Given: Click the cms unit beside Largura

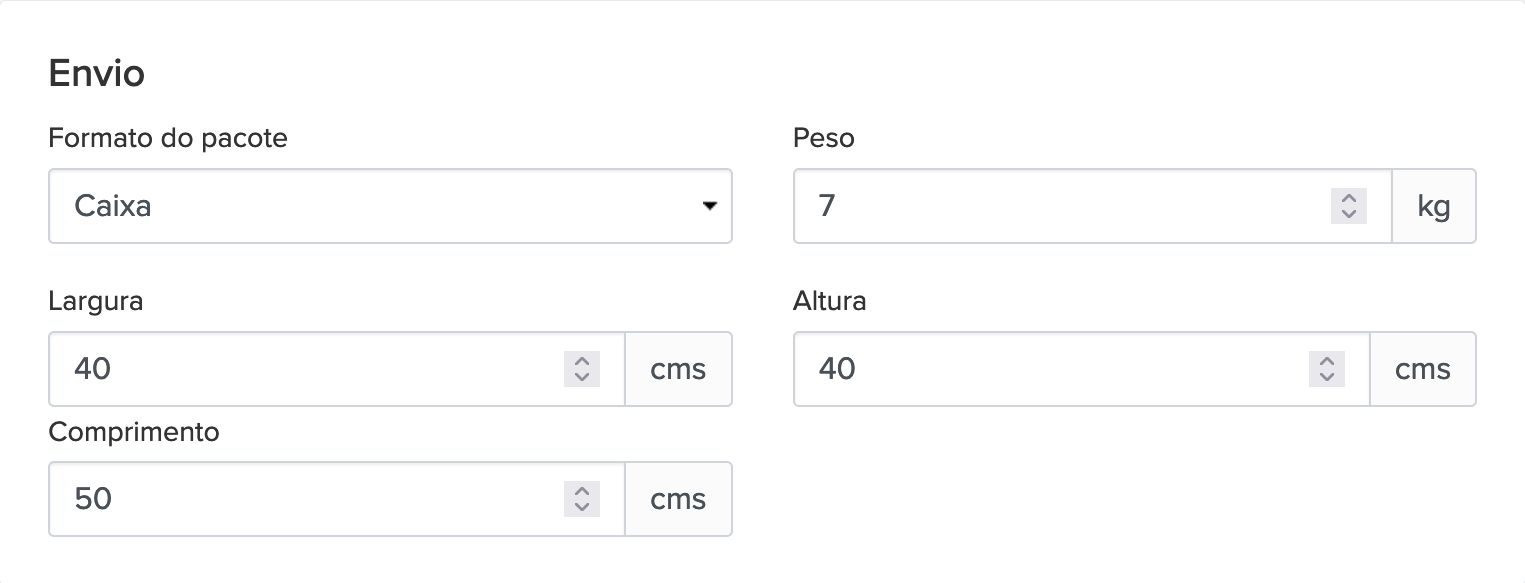Looking at the screenshot, I should point(678,369).
